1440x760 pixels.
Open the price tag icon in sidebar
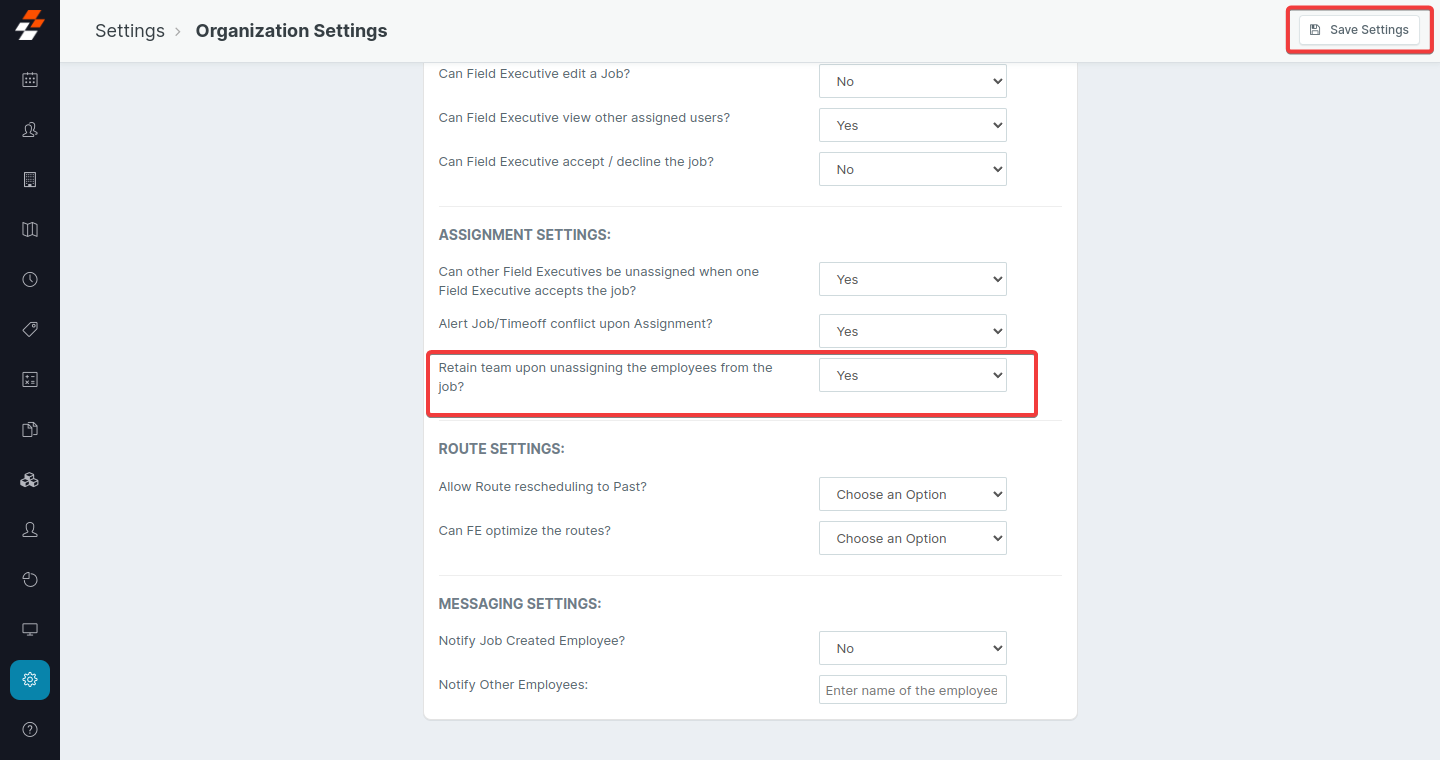[30, 330]
